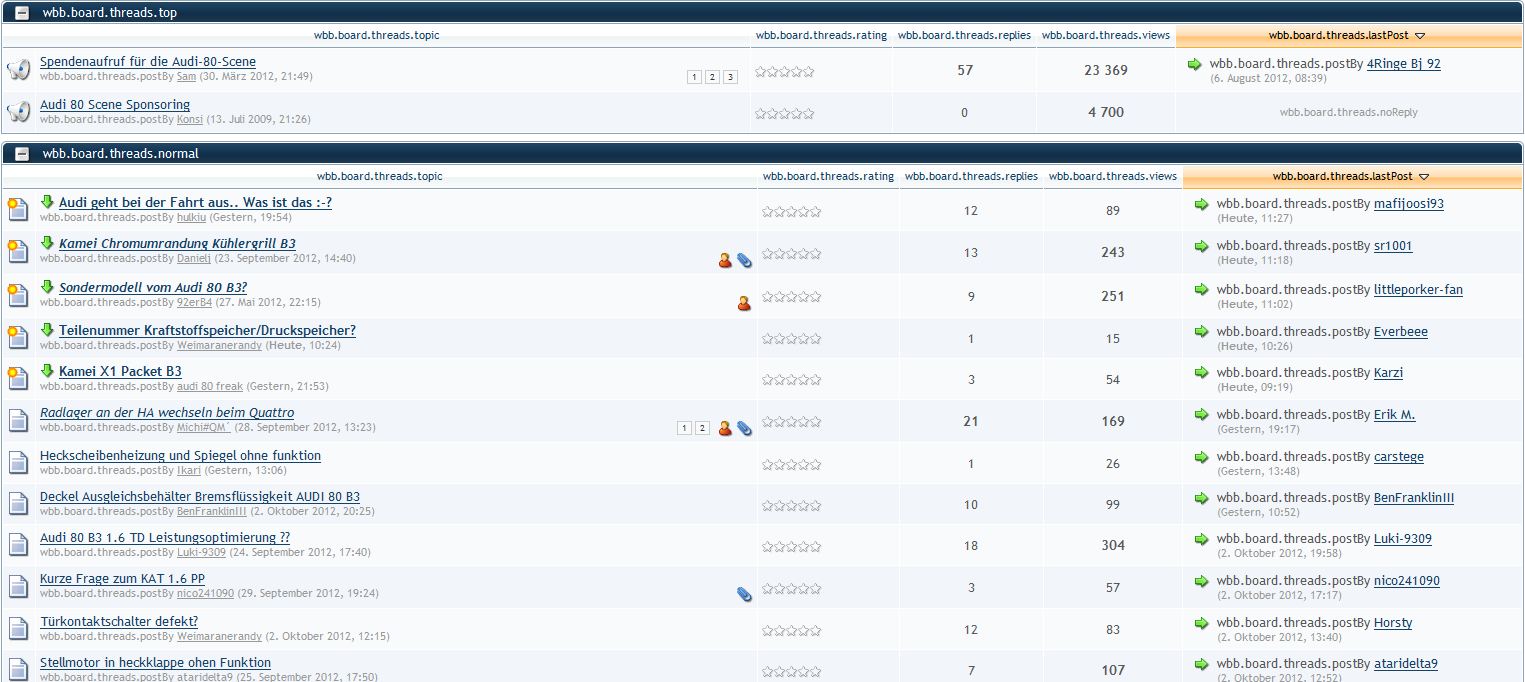The image size is (1525, 682).
Task: Go to last post by mafijoosi93 arrow icon
Action: (x=1201, y=204)
